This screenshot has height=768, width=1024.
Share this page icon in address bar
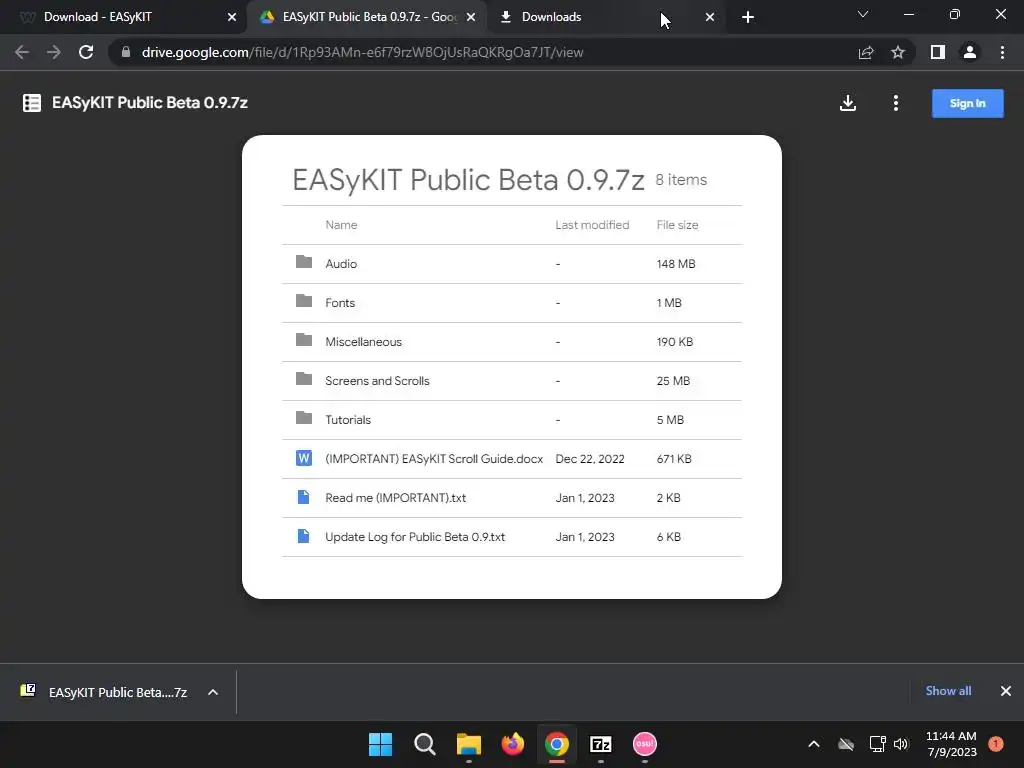coord(866,52)
